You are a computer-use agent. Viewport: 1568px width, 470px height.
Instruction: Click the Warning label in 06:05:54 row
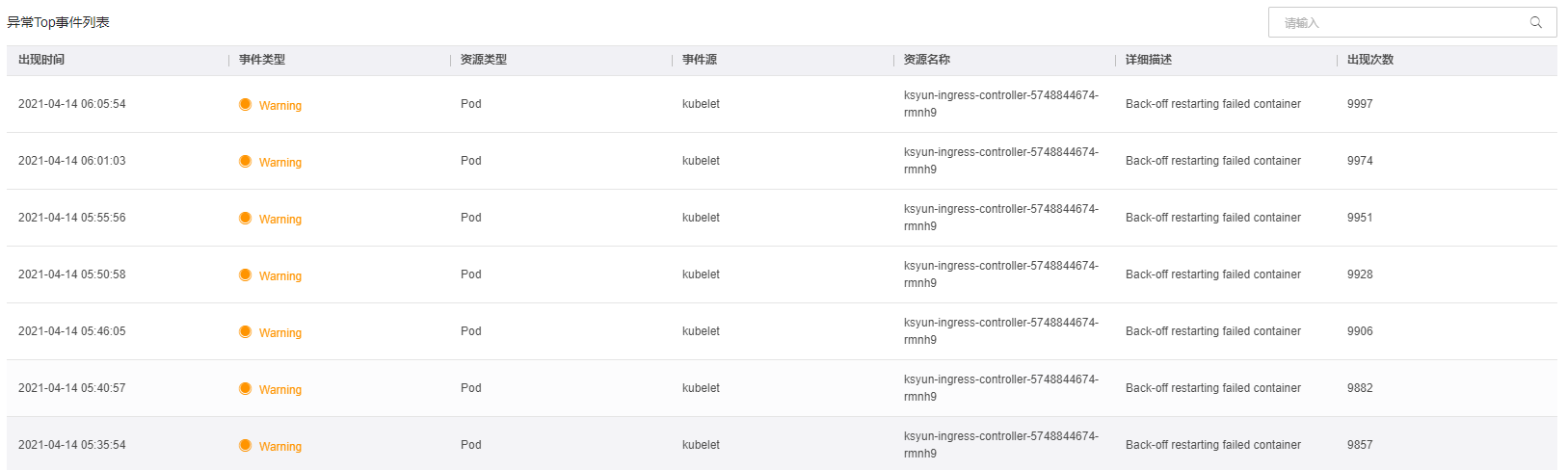tap(280, 105)
